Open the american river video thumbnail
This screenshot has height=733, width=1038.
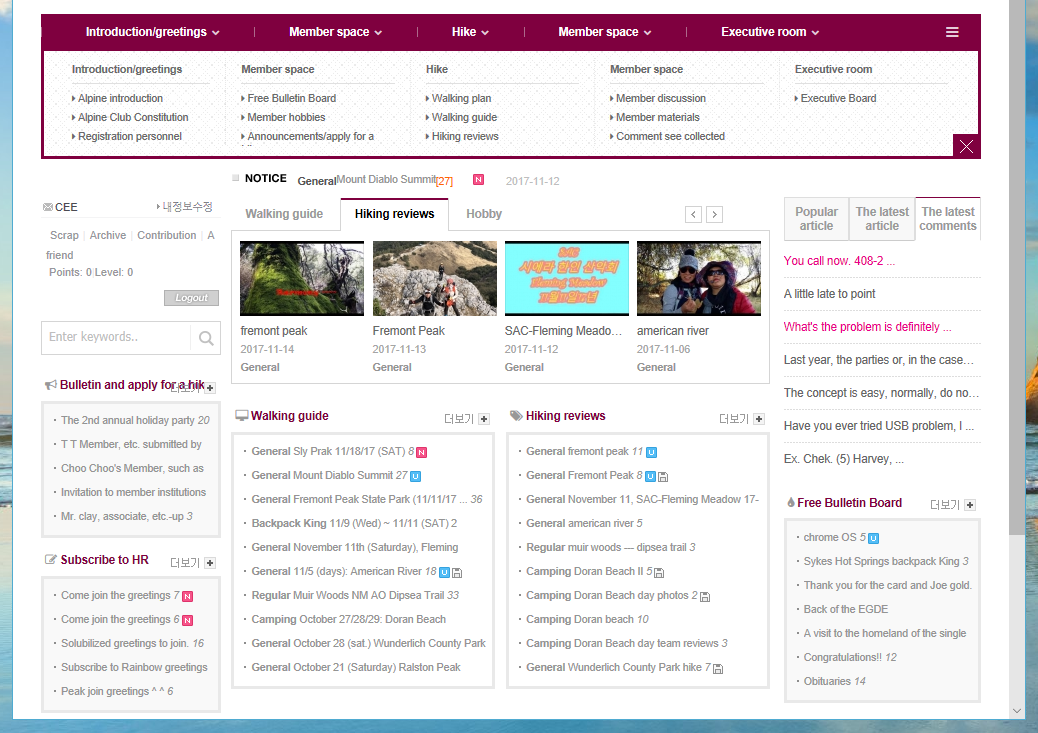699,278
